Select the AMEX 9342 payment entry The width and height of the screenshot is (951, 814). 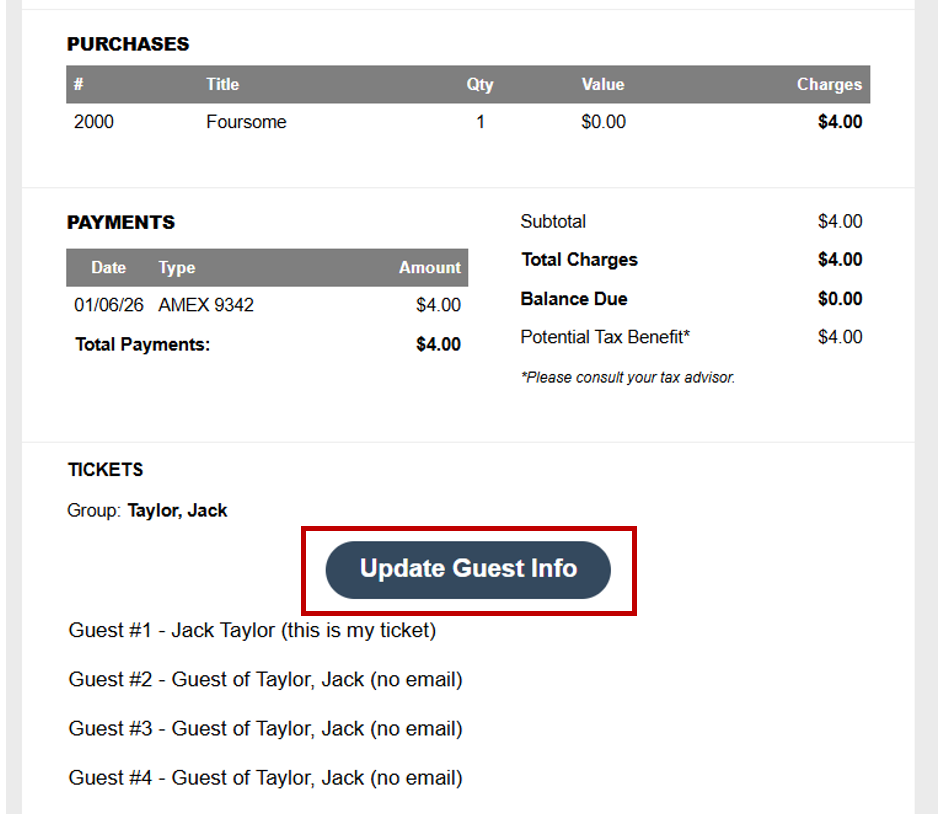pos(206,305)
